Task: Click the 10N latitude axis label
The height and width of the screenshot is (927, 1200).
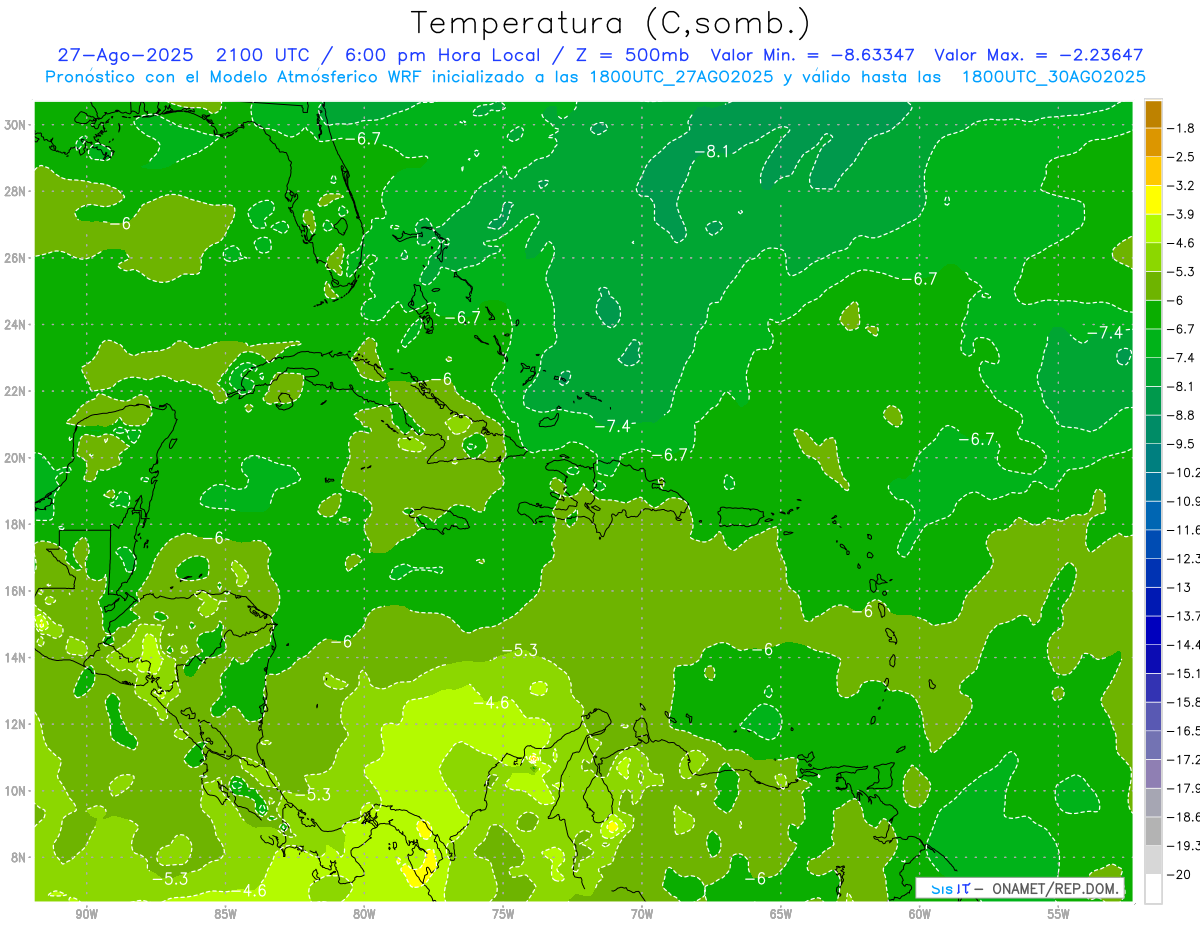Action: [x=16, y=790]
